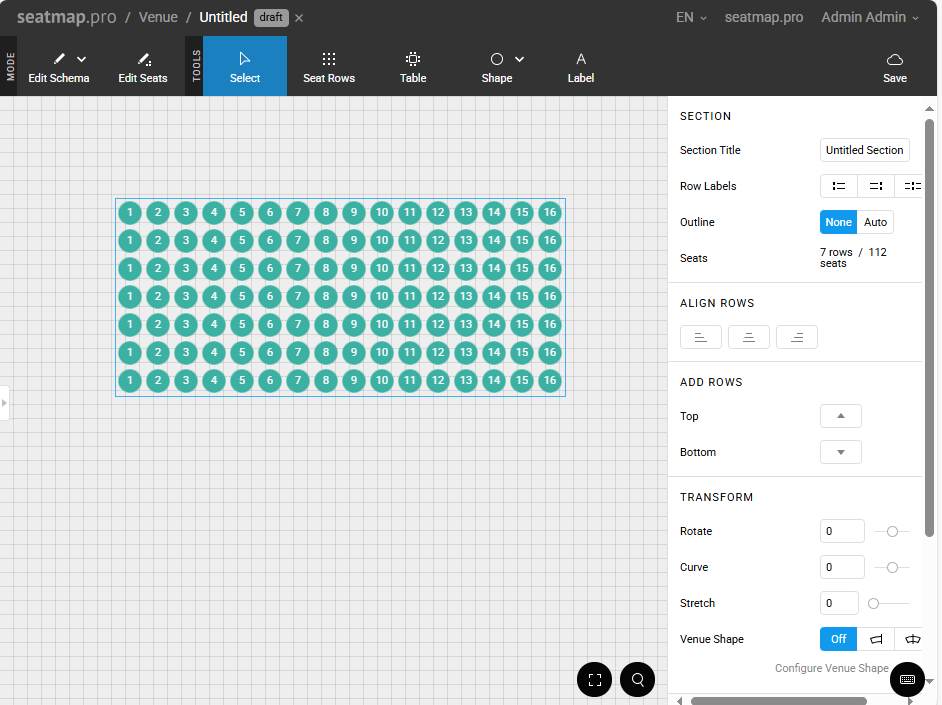Open the EN language dropdown

click(691, 17)
